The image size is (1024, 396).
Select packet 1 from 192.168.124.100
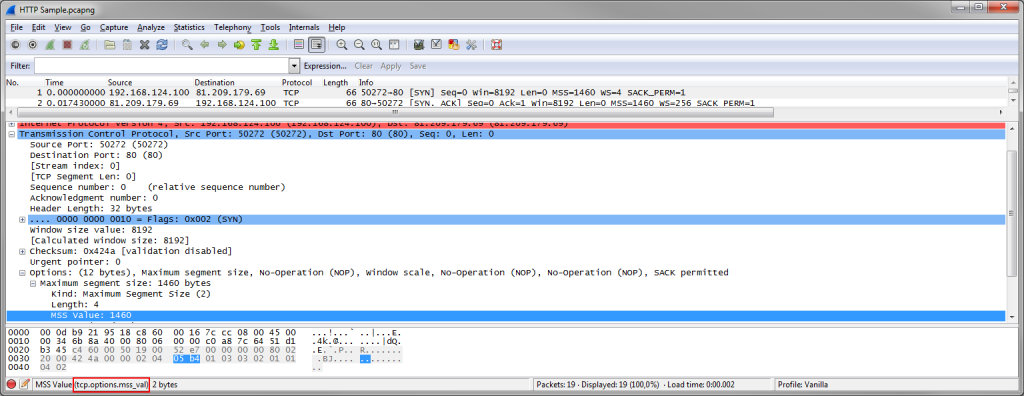(x=506, y=93)
